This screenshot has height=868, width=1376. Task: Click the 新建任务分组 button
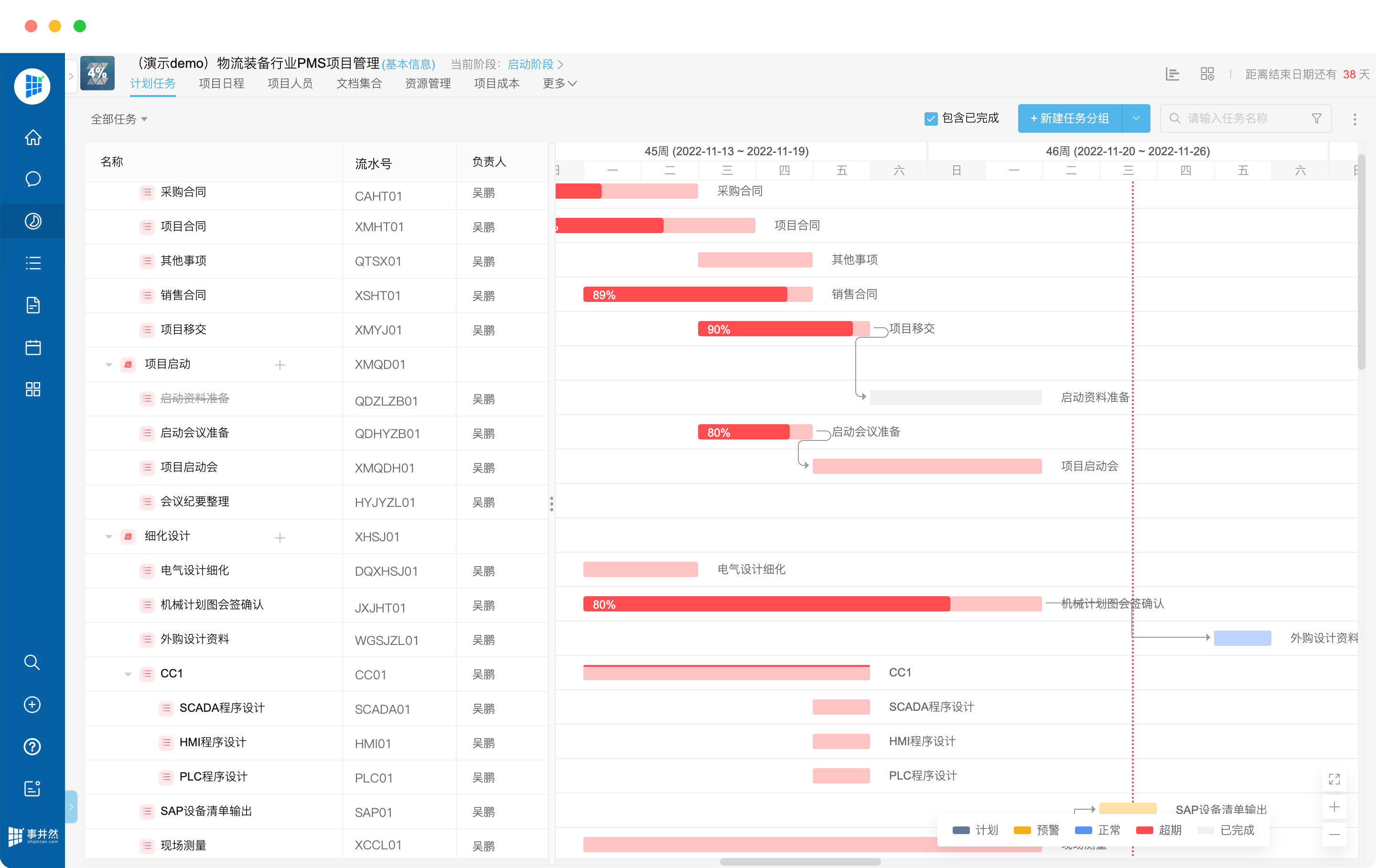(1069, 118)
